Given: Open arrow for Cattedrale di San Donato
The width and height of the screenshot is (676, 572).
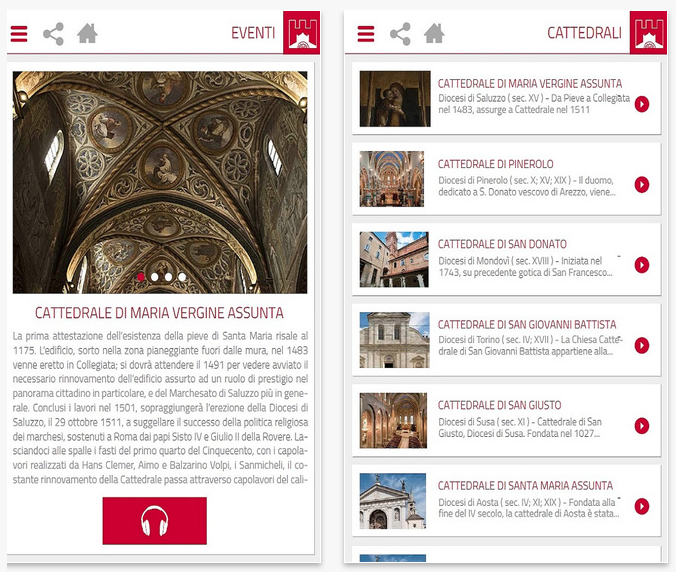Looking at the screenshot, I should click(x=642, y=265).
